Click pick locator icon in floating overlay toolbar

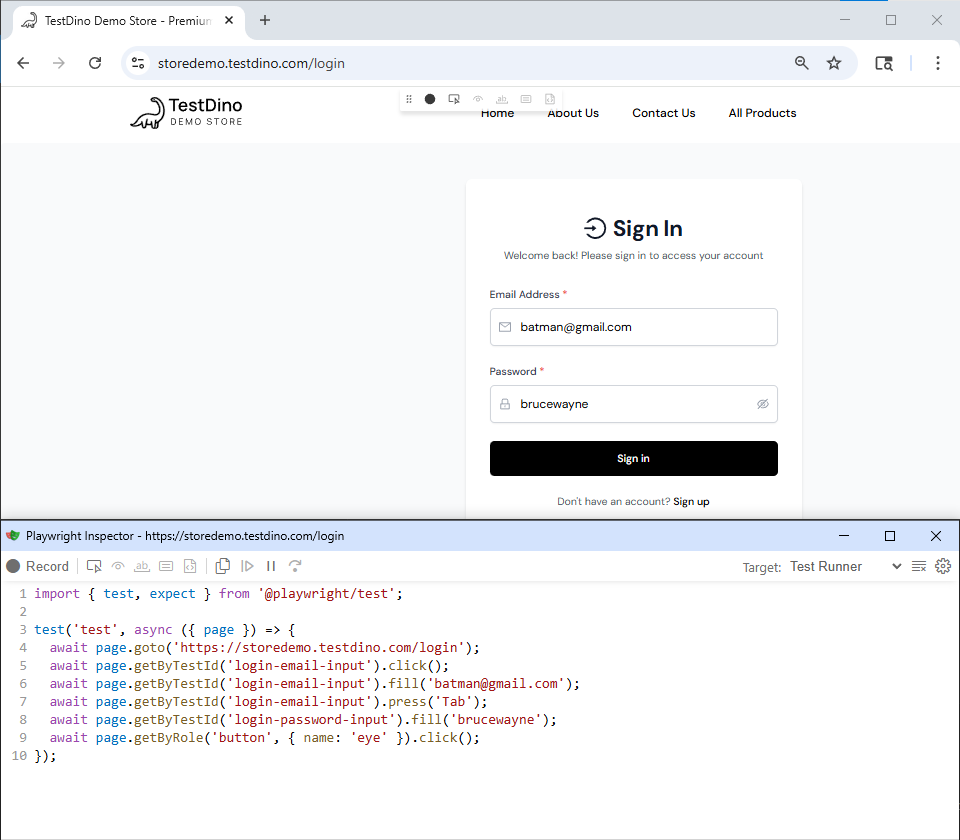click(x=454, y=99)
